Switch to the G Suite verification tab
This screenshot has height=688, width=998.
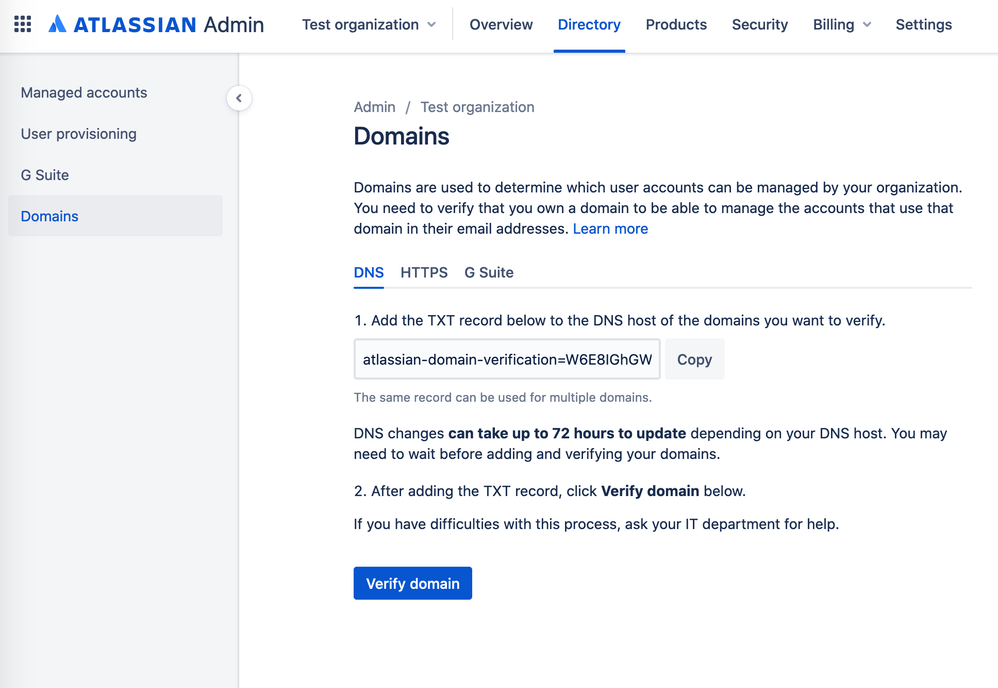[x=489, y=272]
